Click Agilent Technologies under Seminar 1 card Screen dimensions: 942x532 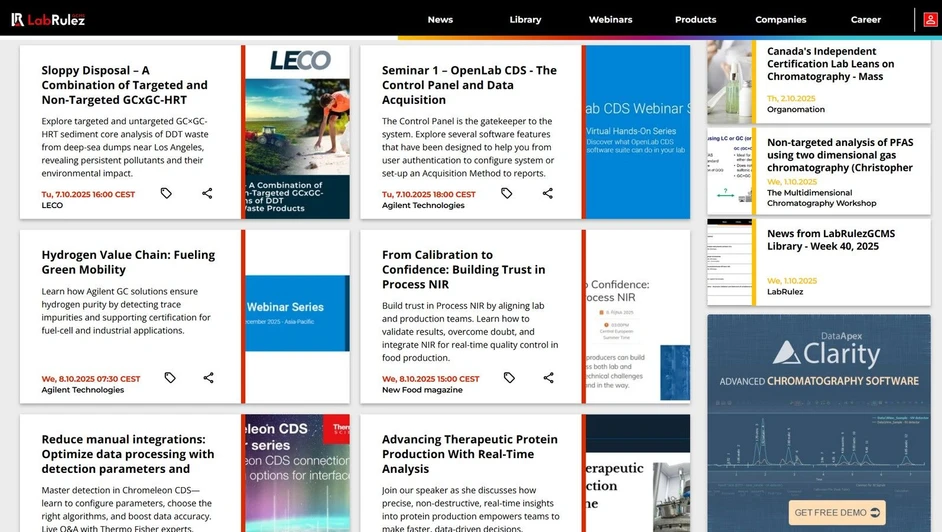point(423,205)
